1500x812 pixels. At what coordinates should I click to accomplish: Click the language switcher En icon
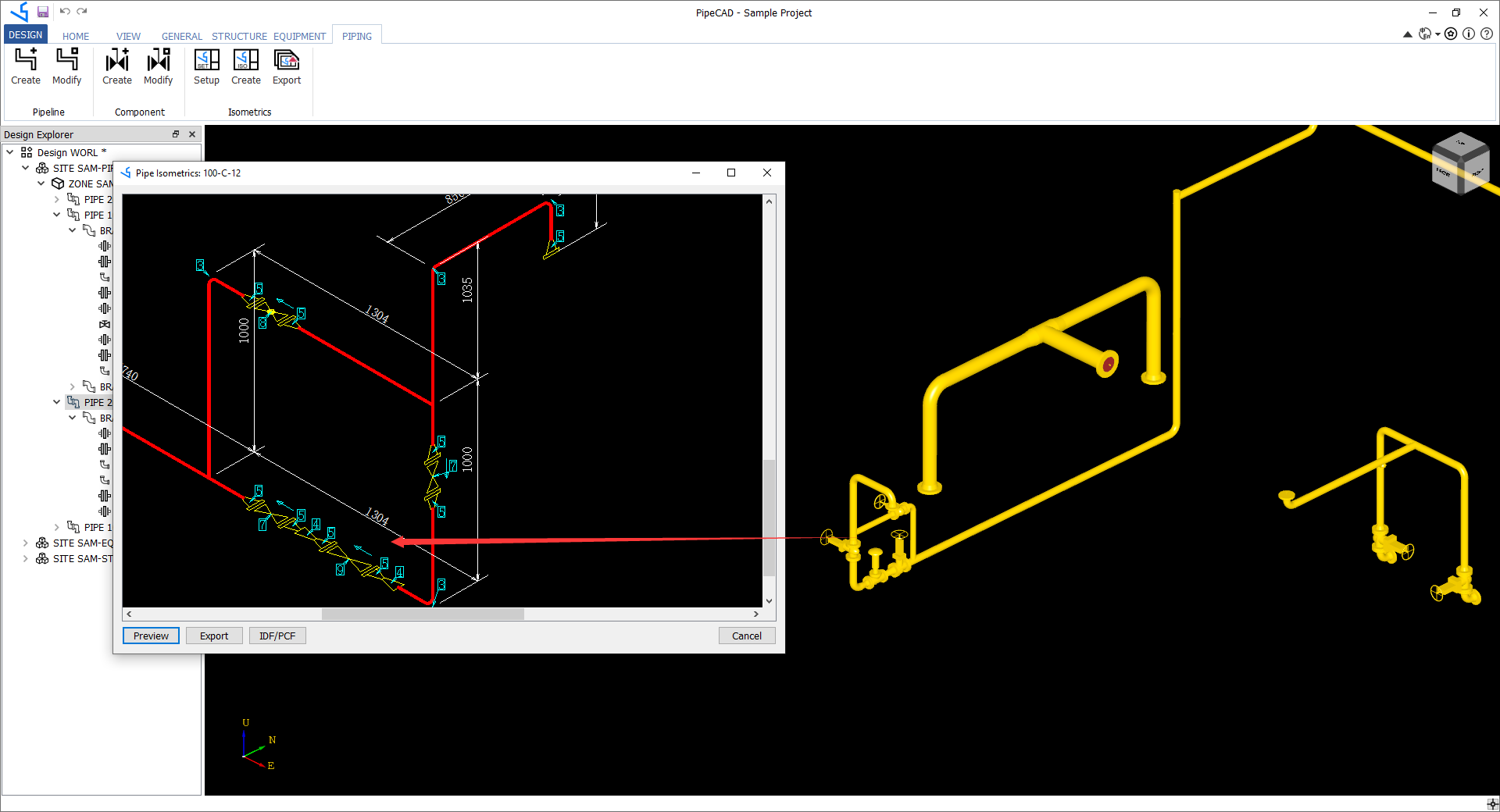pyautogui.click(x=1426, y=34)
